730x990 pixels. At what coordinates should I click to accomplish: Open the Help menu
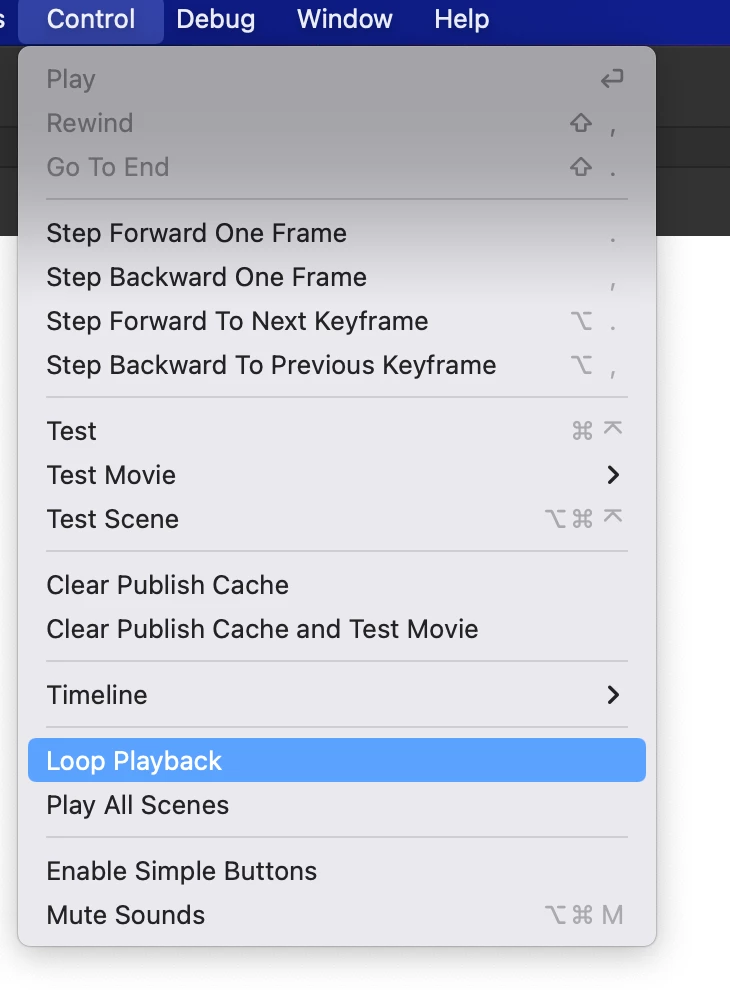pos(461,19)
